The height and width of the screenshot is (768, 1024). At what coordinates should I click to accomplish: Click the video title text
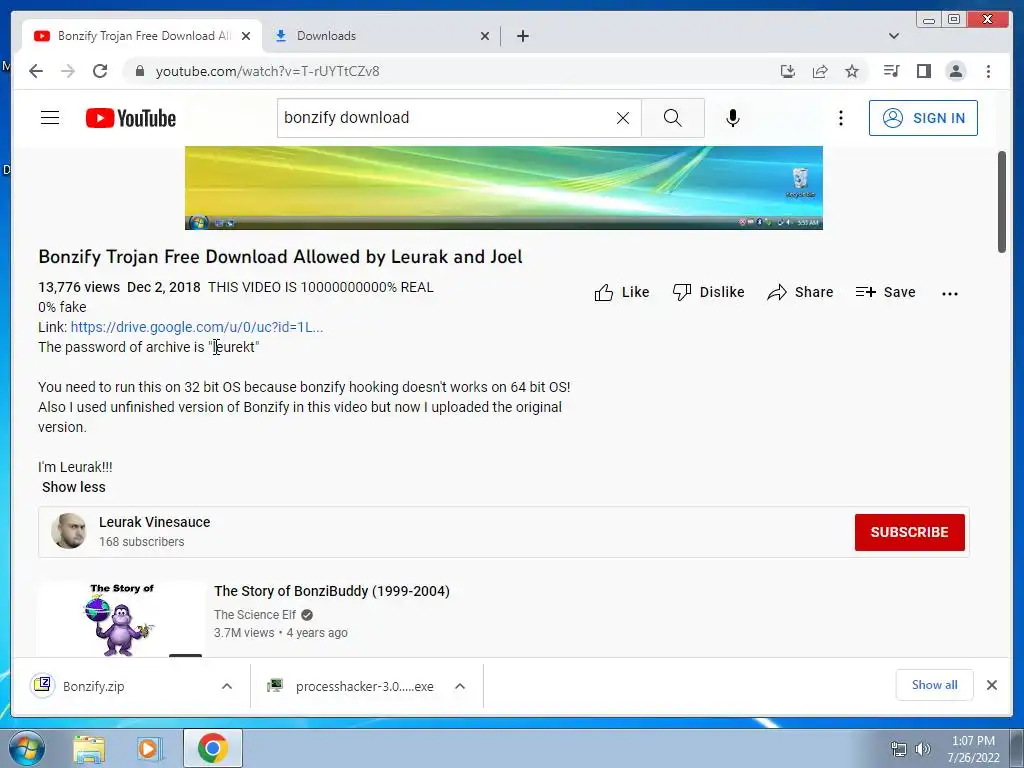tap(280, 257)
